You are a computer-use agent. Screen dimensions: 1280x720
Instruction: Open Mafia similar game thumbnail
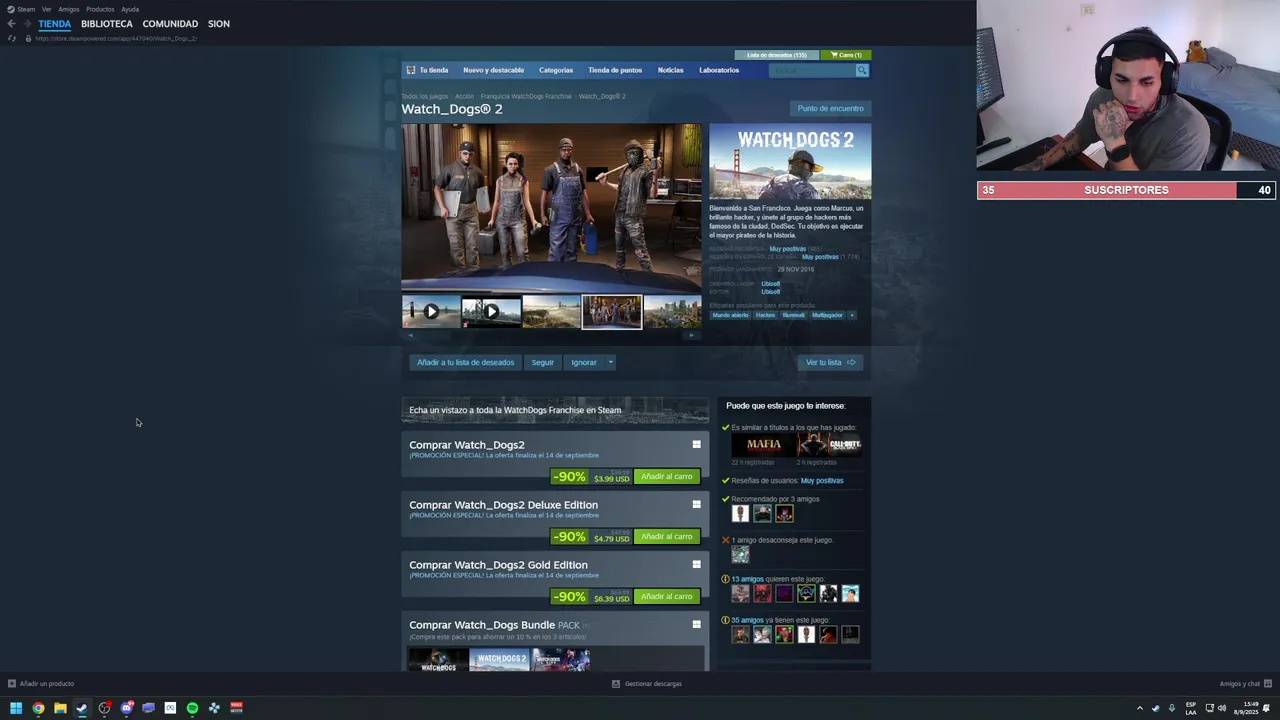(763, 445)
